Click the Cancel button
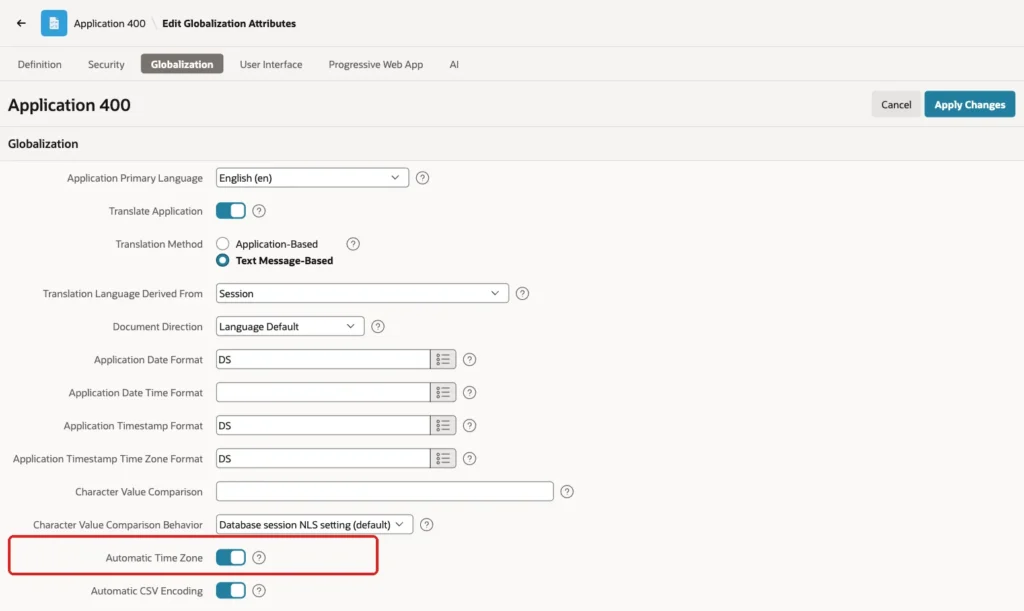 pyautogui.click(x=896, y=104)
